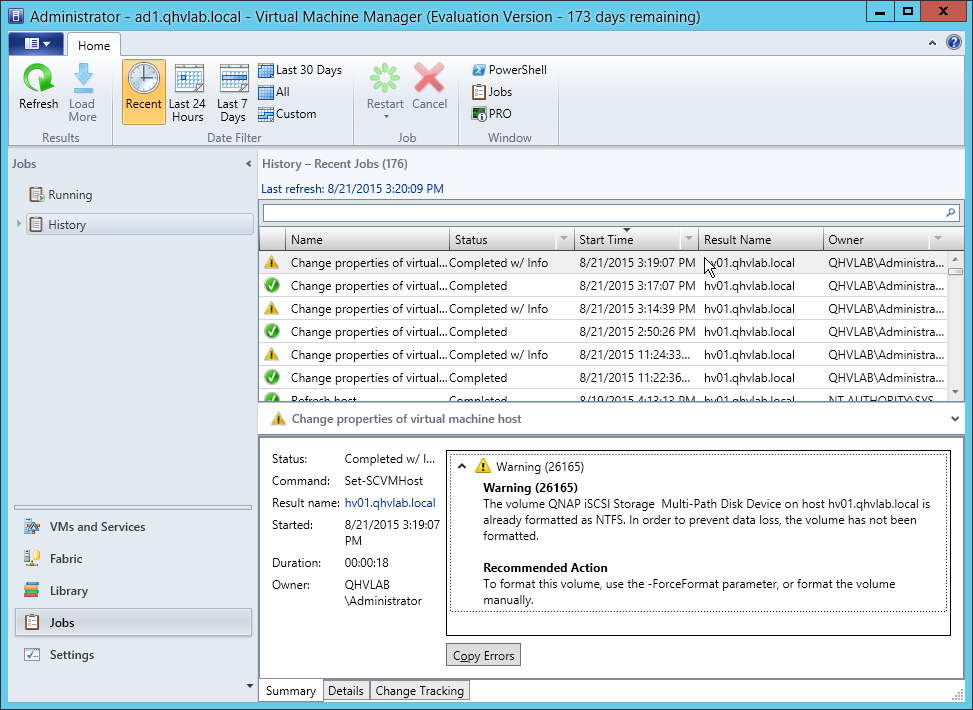This screenshot has height=710, width=973.
Task: Open the help question mark icon
Action: pyautogui.click(x=957, y=43)
